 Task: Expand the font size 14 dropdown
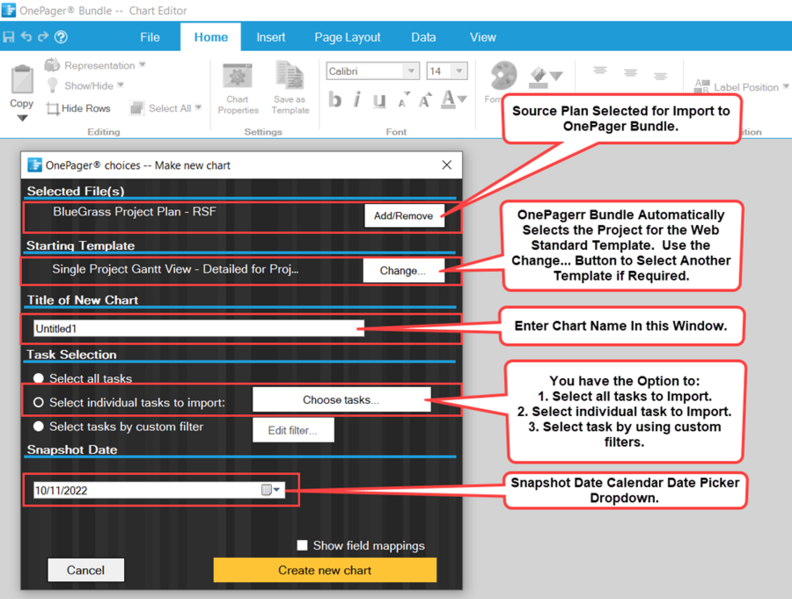coord(459,71)
